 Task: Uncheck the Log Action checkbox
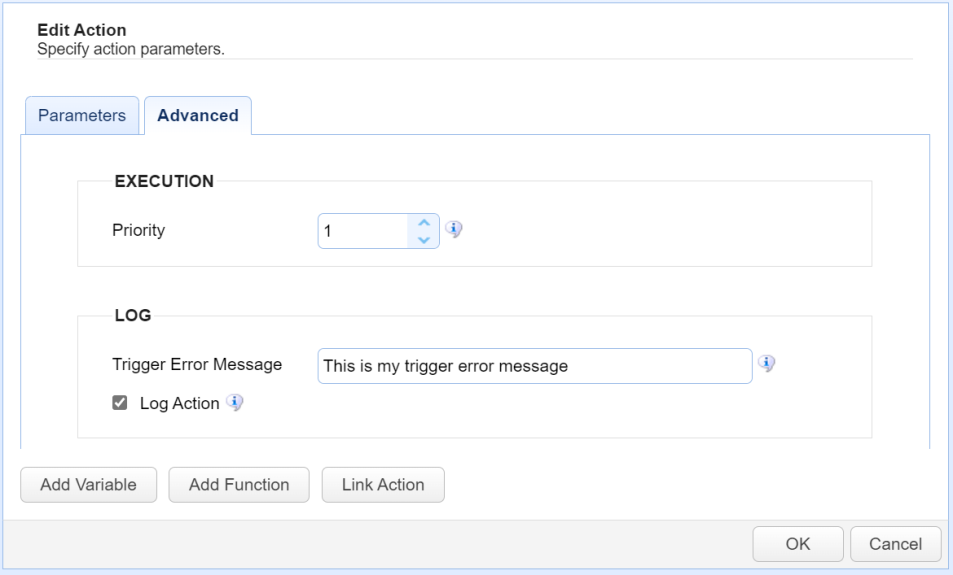(x=120, y=403)
